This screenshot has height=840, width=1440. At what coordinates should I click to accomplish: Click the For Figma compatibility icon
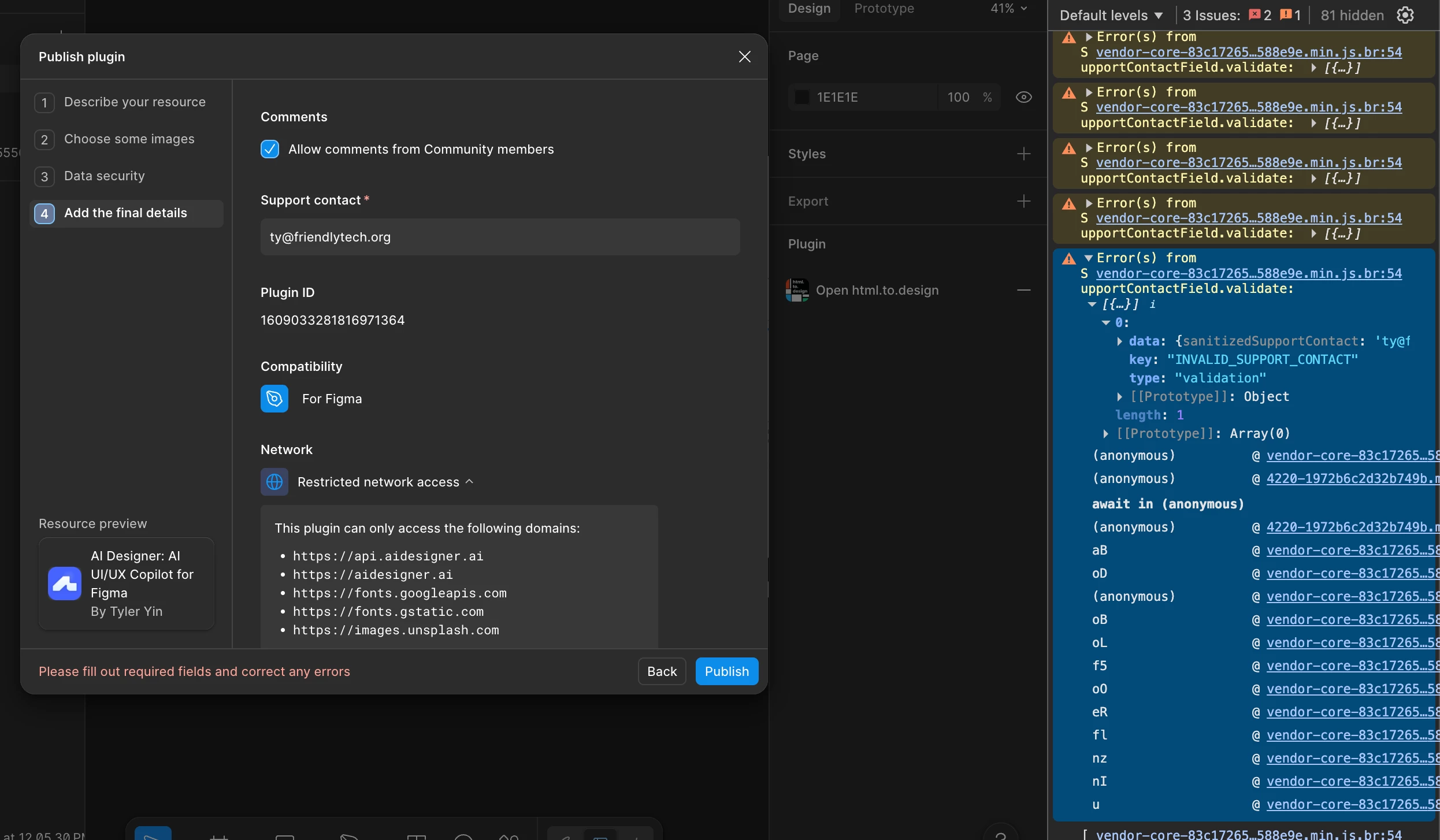(x=274, y=399)
